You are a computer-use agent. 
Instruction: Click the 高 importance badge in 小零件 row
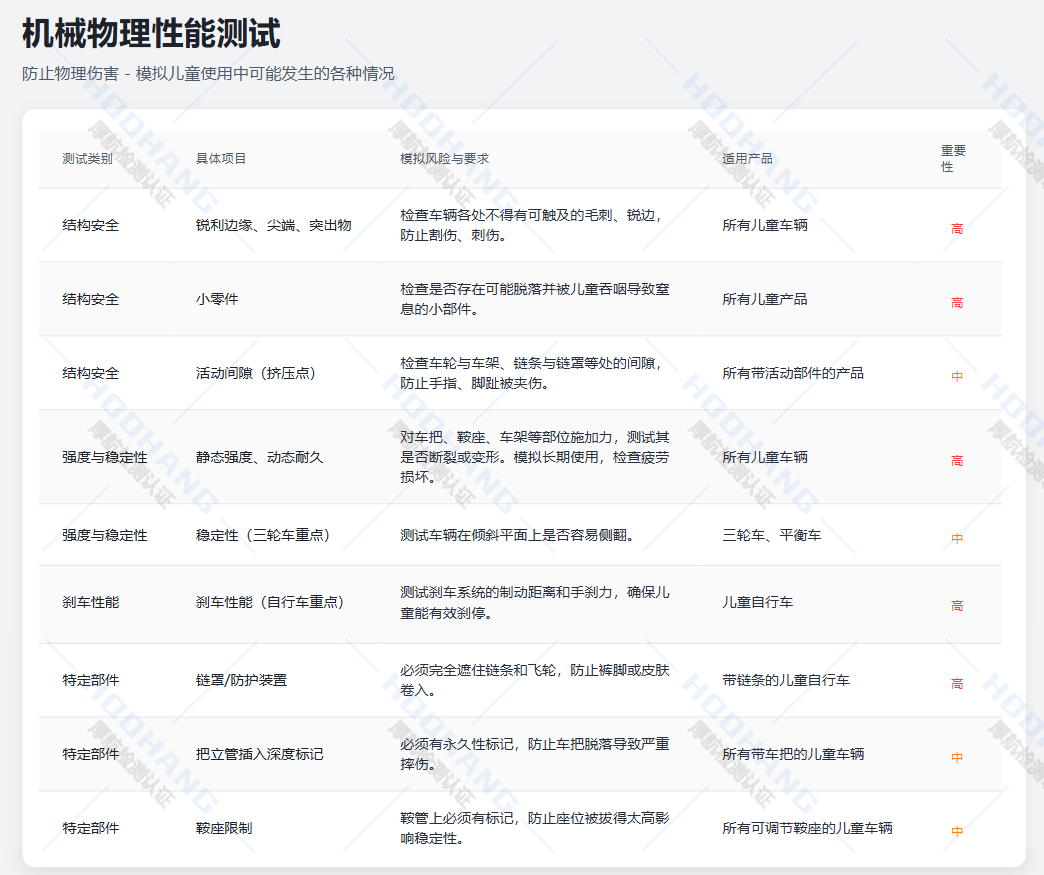957,303
